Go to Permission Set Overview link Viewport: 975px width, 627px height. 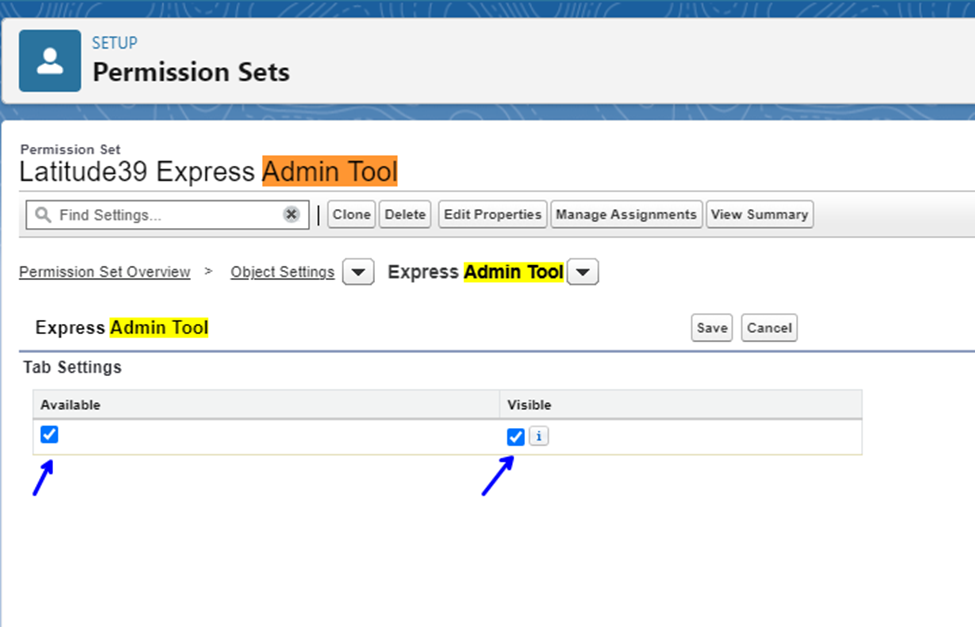[x=104, y=272]
